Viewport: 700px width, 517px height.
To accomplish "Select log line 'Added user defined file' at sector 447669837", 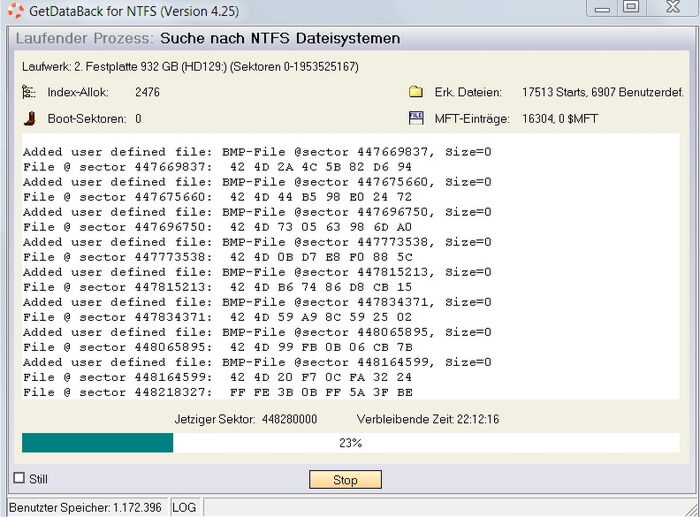I will pyautogui.click(x=257, y=152).
